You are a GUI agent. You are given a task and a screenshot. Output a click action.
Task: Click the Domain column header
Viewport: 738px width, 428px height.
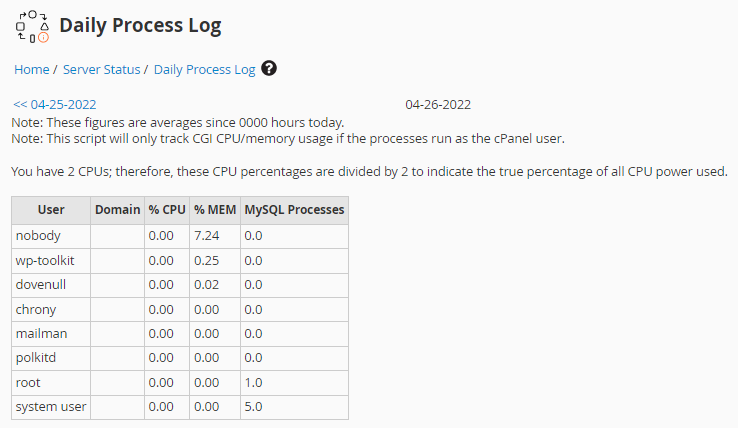(x=117, y=210)
